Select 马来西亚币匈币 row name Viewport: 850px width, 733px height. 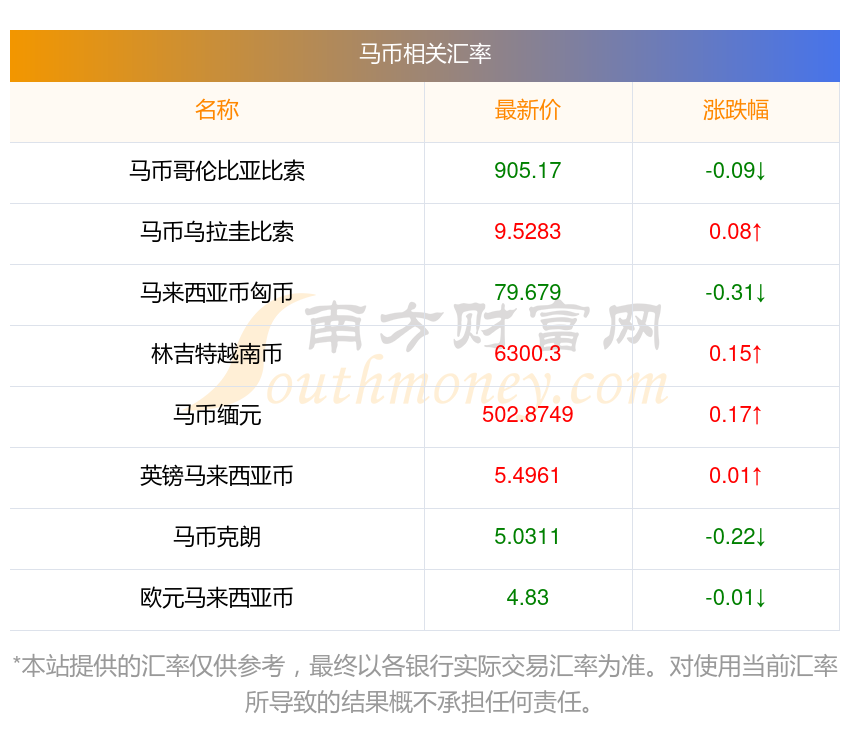[217, 293]
